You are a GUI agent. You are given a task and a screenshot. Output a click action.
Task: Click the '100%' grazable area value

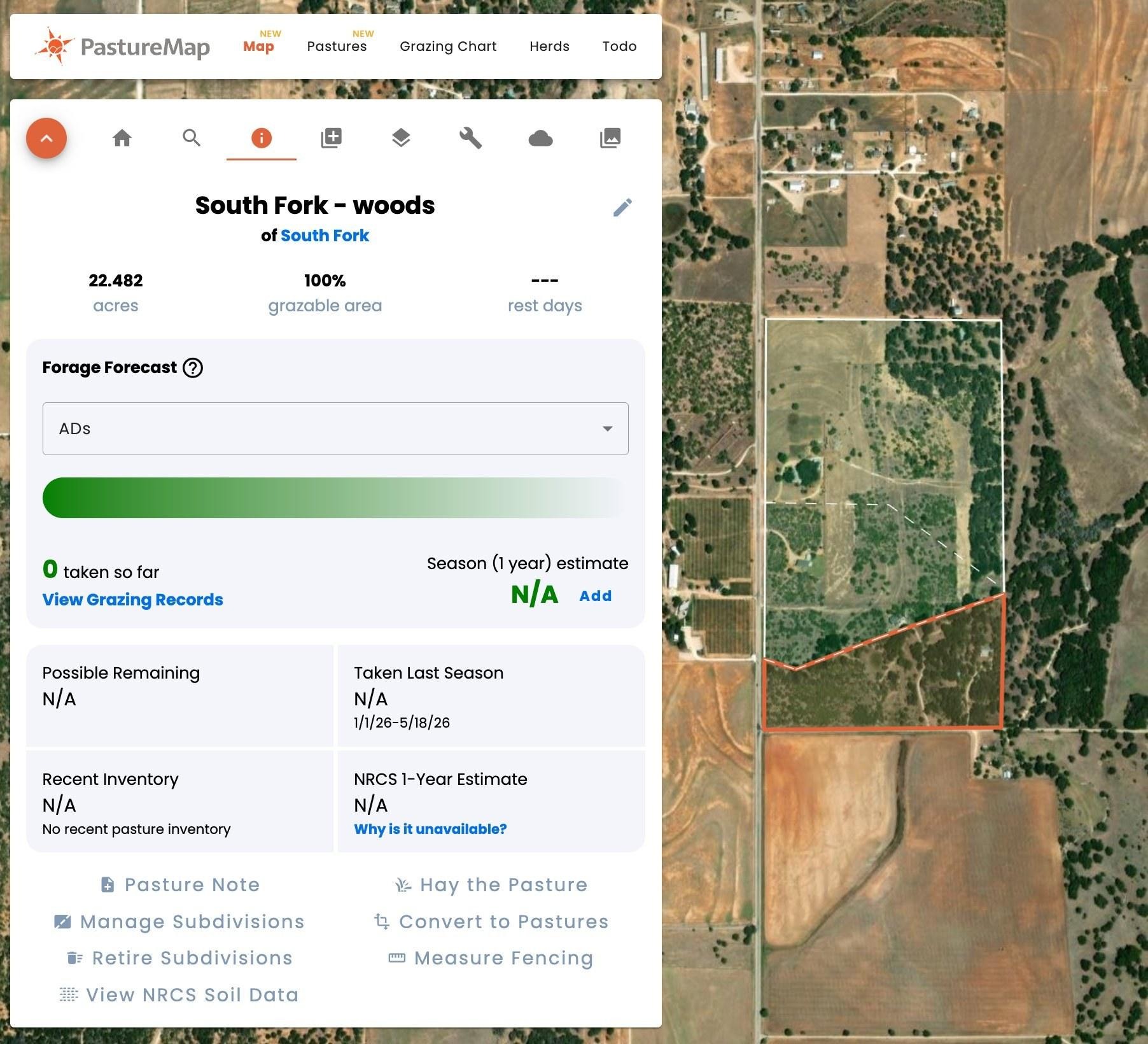point(325,281)
